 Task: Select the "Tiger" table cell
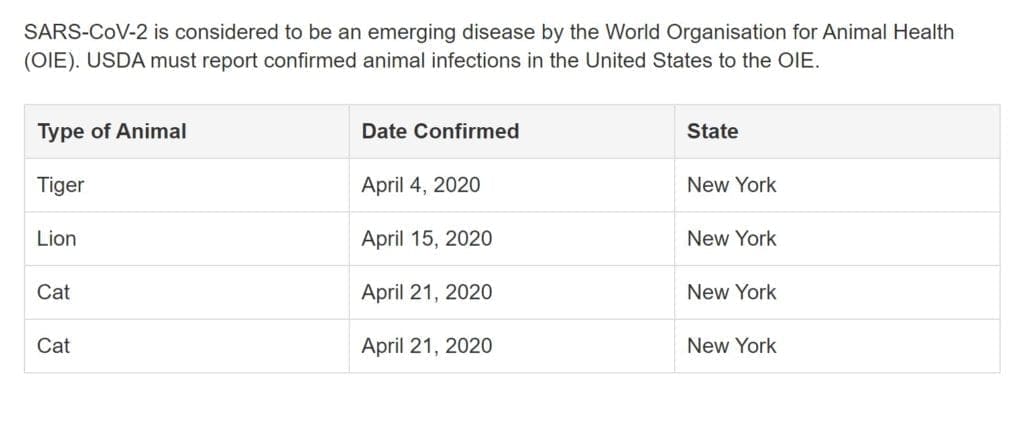pyautogui.click(x=187, y=185)
